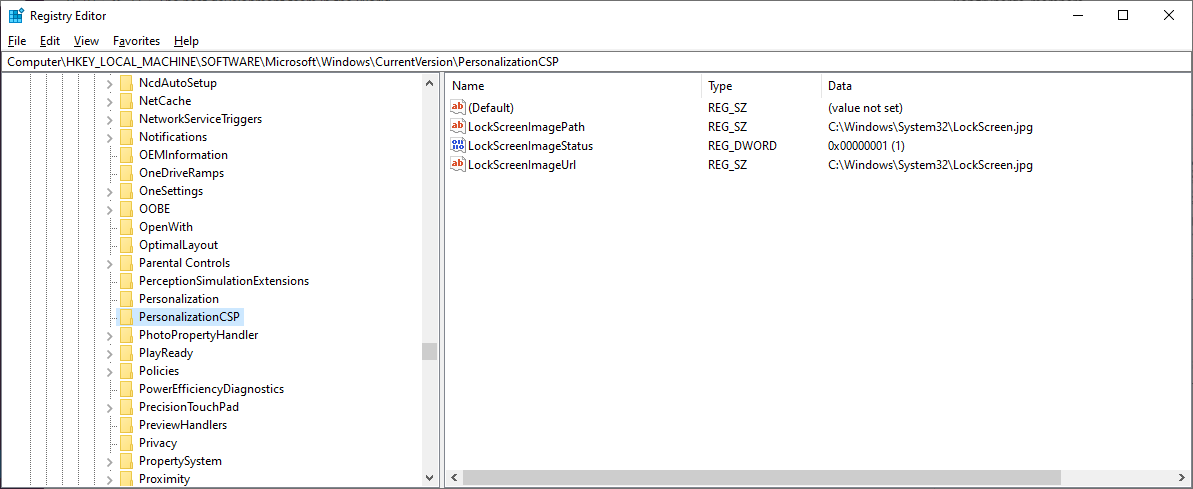
Task: Open the View menu
Action: pos(87,41)
